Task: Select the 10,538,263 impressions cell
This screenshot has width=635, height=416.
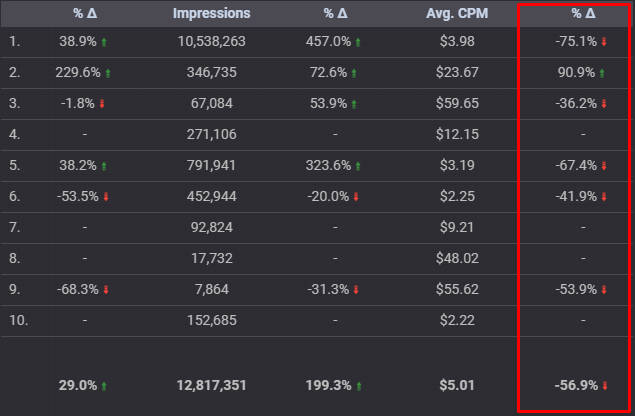Action: (211, 42)
